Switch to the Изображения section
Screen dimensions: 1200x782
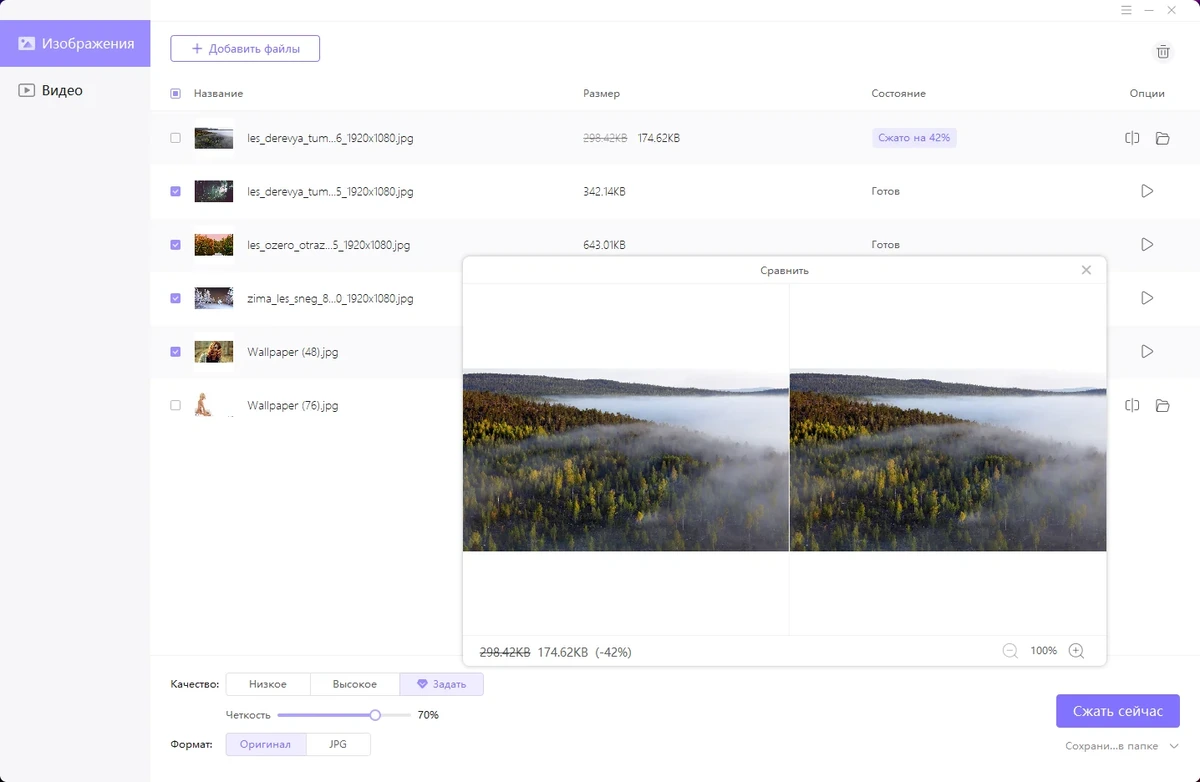(x=75, y=44)
